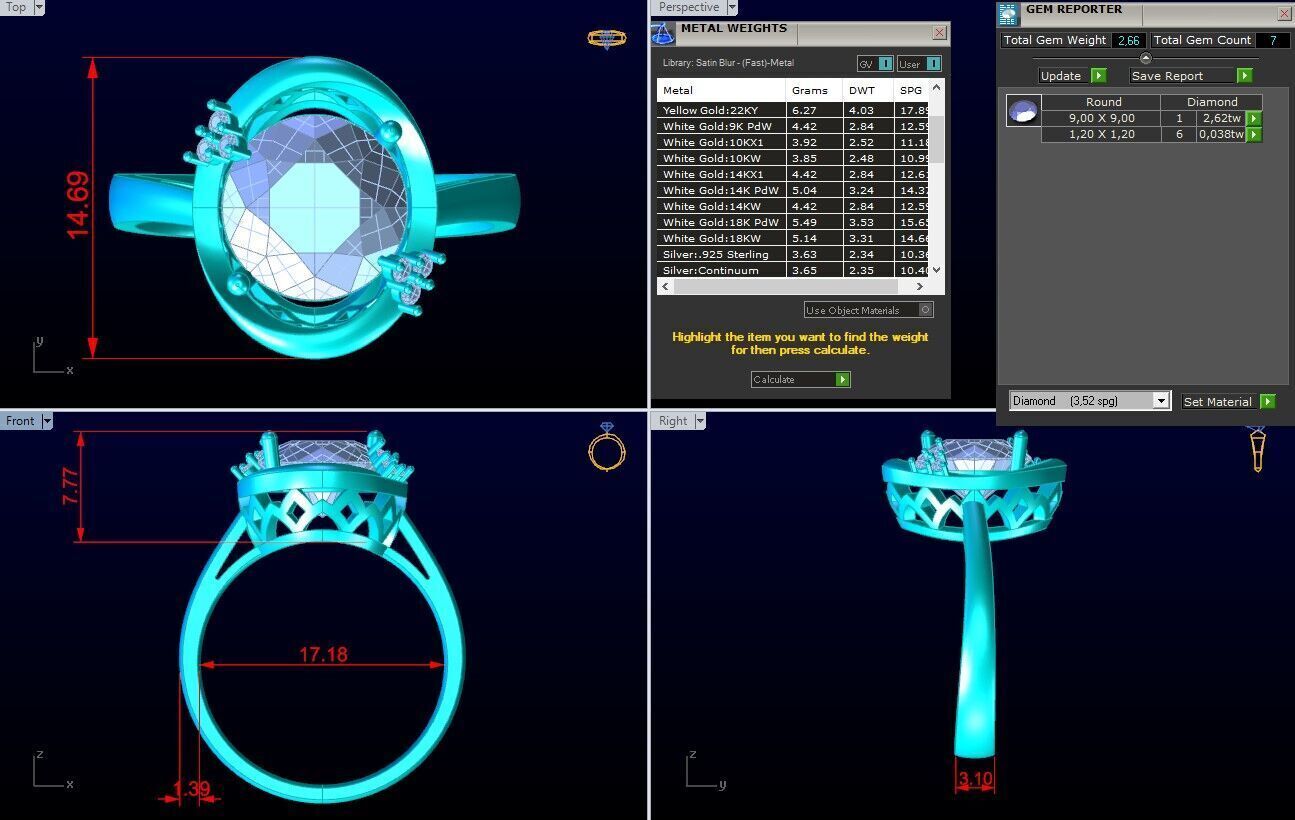Click the Update button in Gem Reporter

[1063, 76]
